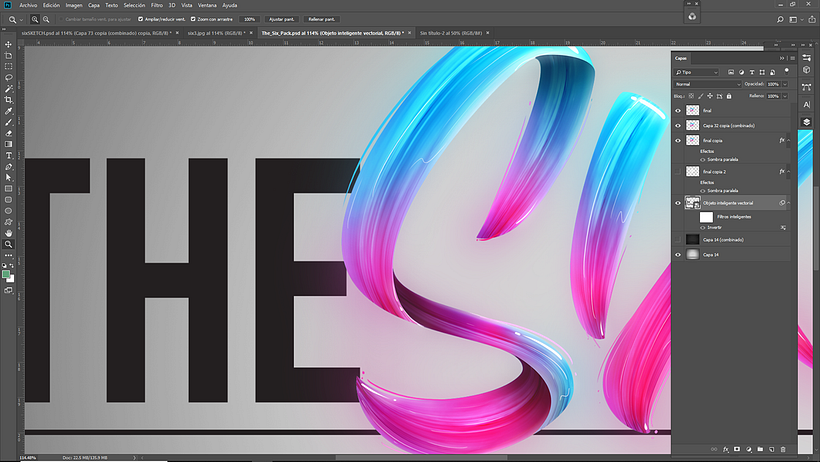This screenshot has width=820, height=462.
Task: Click the 'Ajustar pant.' button
Action: [285, 19]
